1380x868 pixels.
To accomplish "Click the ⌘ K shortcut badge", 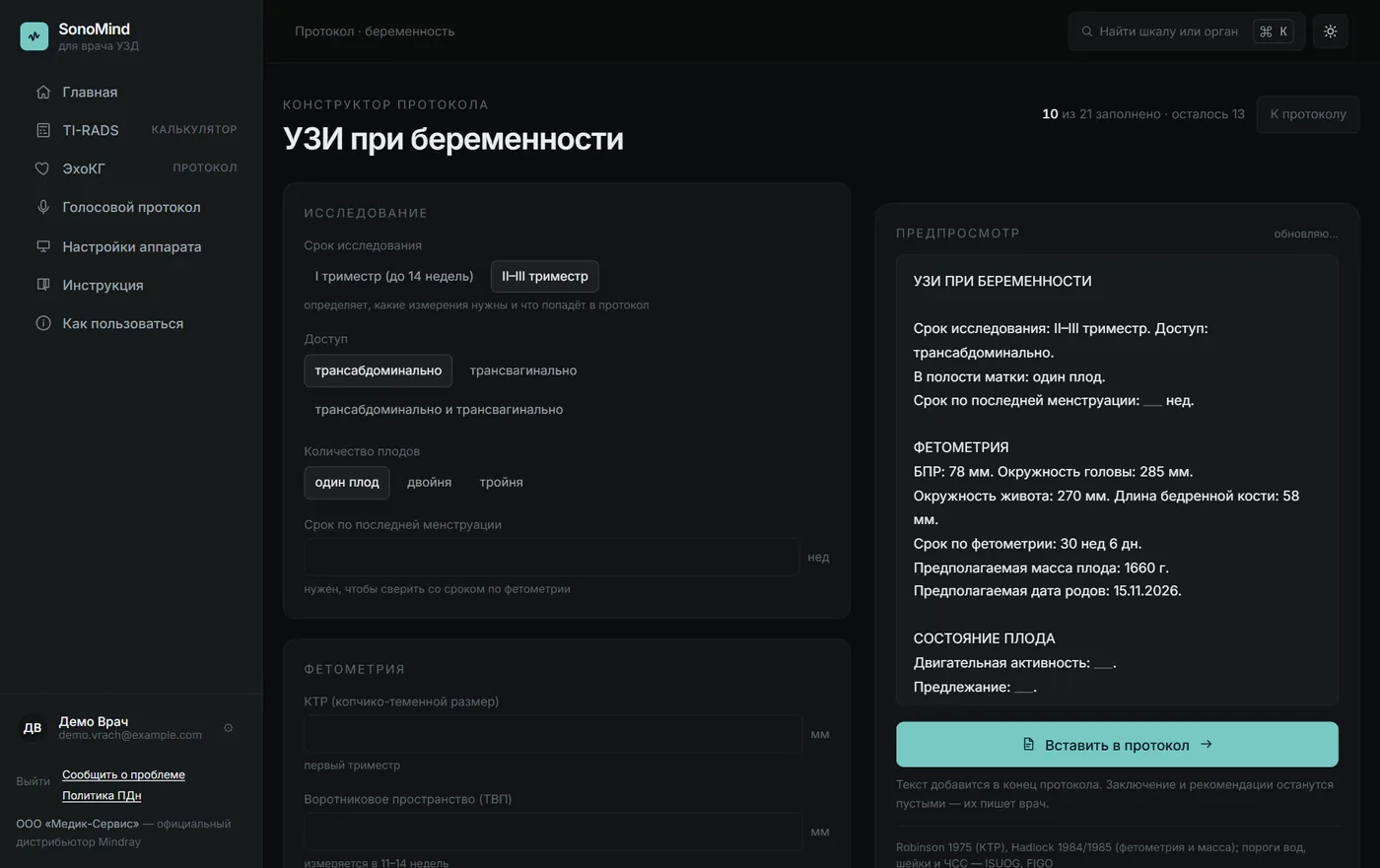I will click(1274, 32).
